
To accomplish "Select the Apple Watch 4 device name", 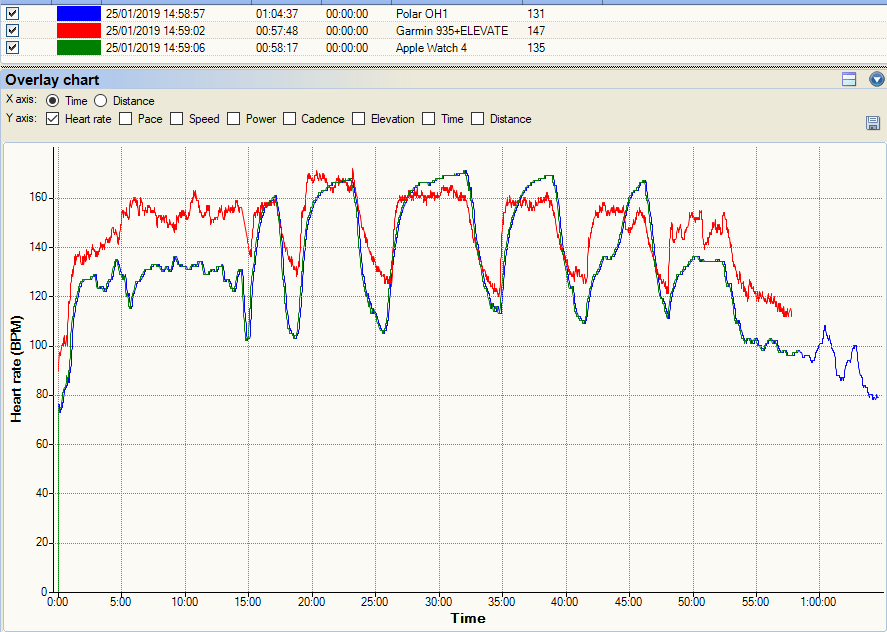I will [x=431, y=48].
